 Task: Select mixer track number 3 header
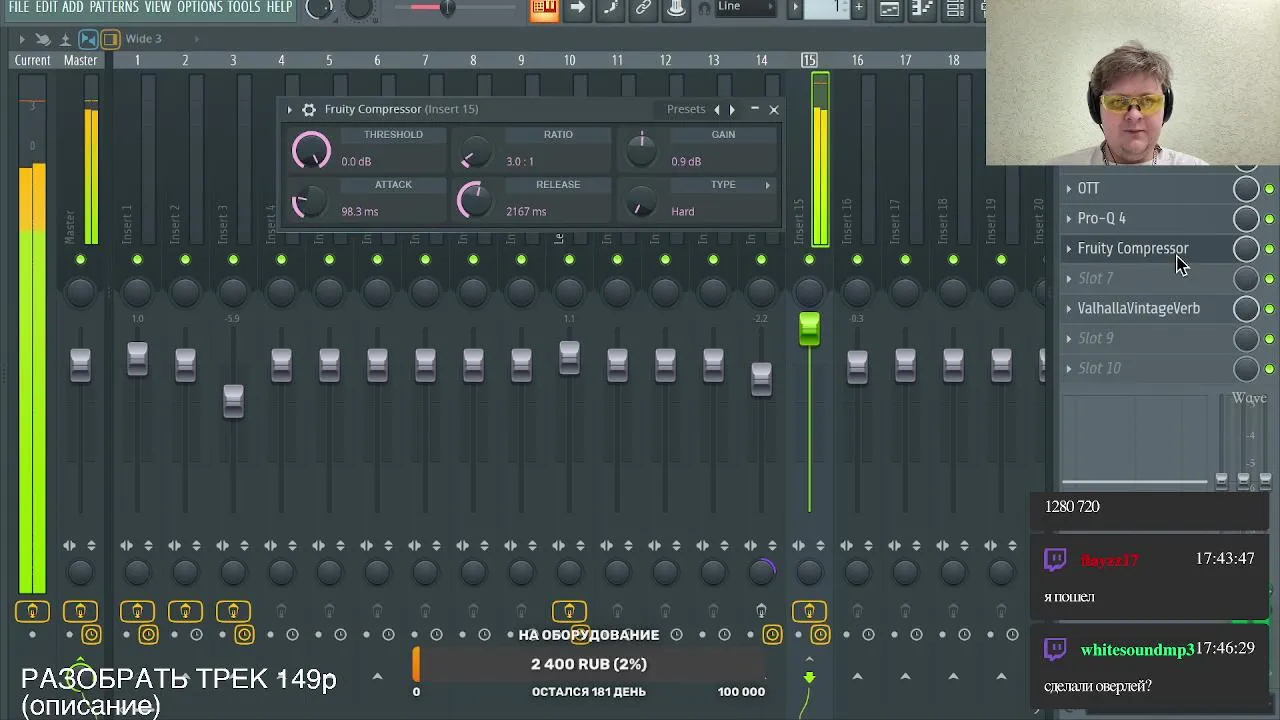coord(233,61)
